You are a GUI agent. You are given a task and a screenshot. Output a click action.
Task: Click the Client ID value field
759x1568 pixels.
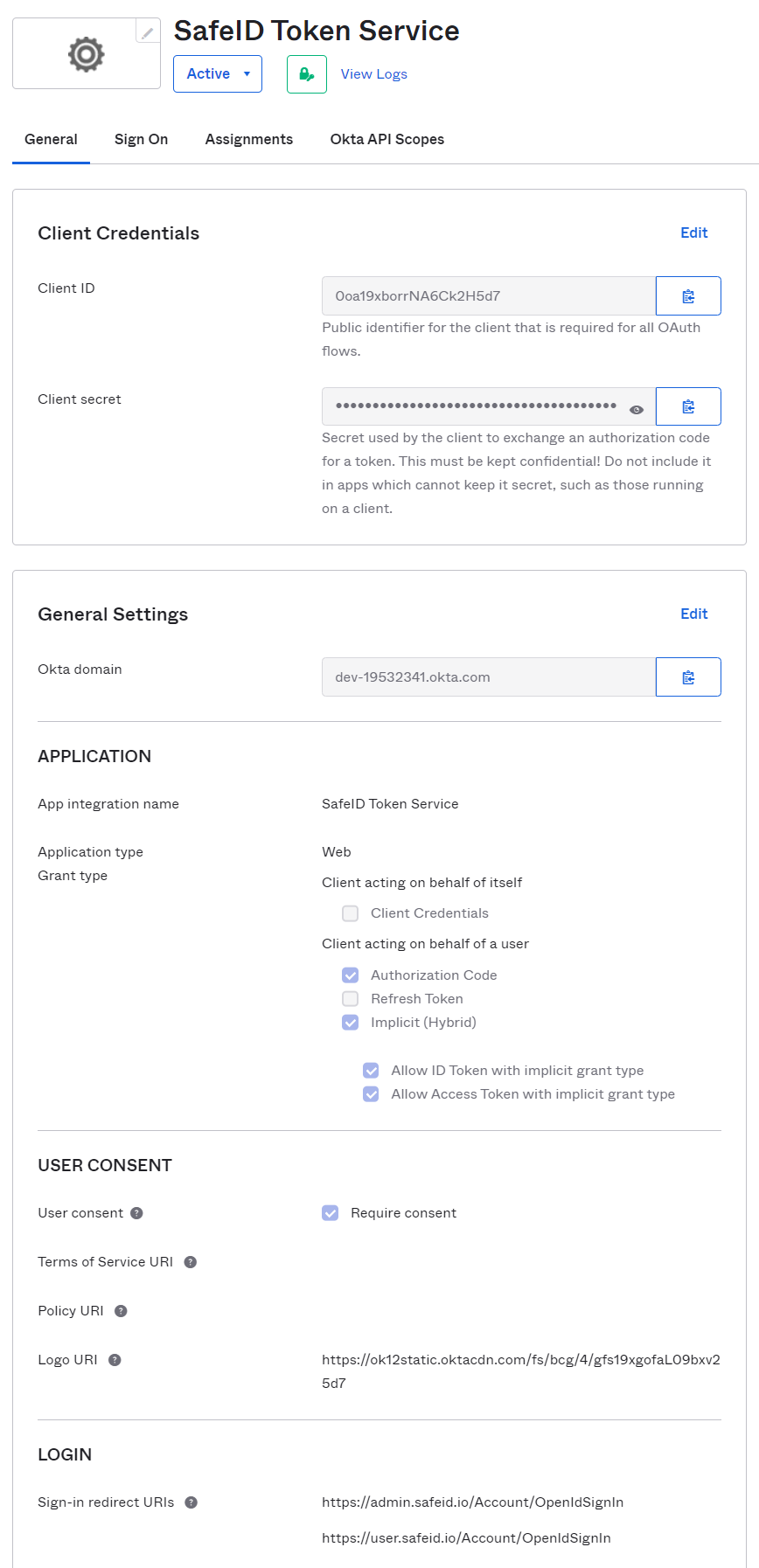pos(488,296)
